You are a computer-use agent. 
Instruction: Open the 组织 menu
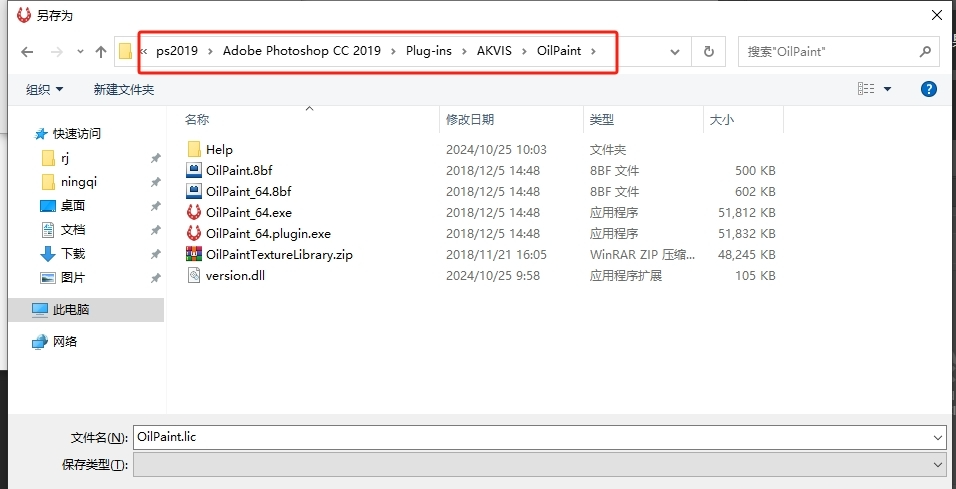pos(45,90)
